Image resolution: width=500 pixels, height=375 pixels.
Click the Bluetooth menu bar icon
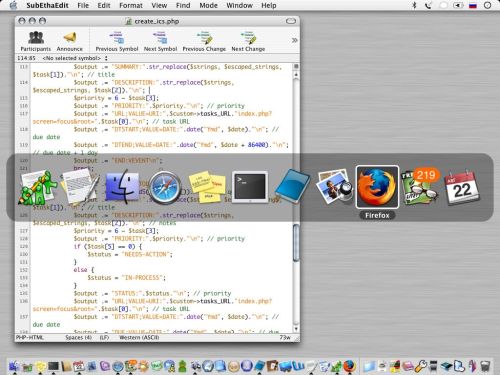(414, 5)
